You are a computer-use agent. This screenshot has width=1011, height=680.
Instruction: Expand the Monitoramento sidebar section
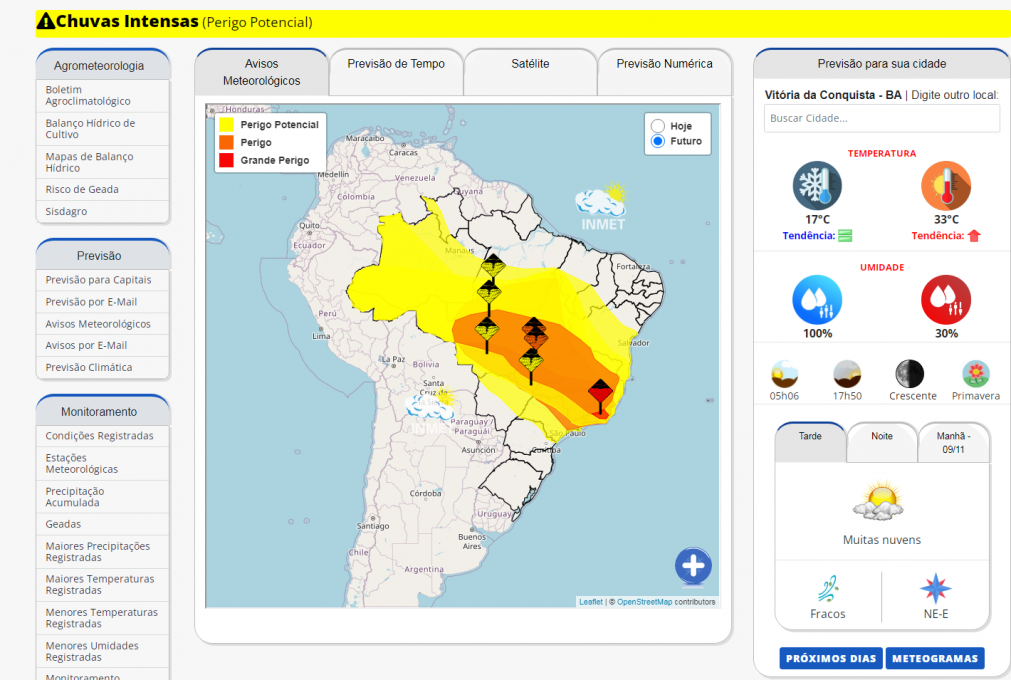99,412
